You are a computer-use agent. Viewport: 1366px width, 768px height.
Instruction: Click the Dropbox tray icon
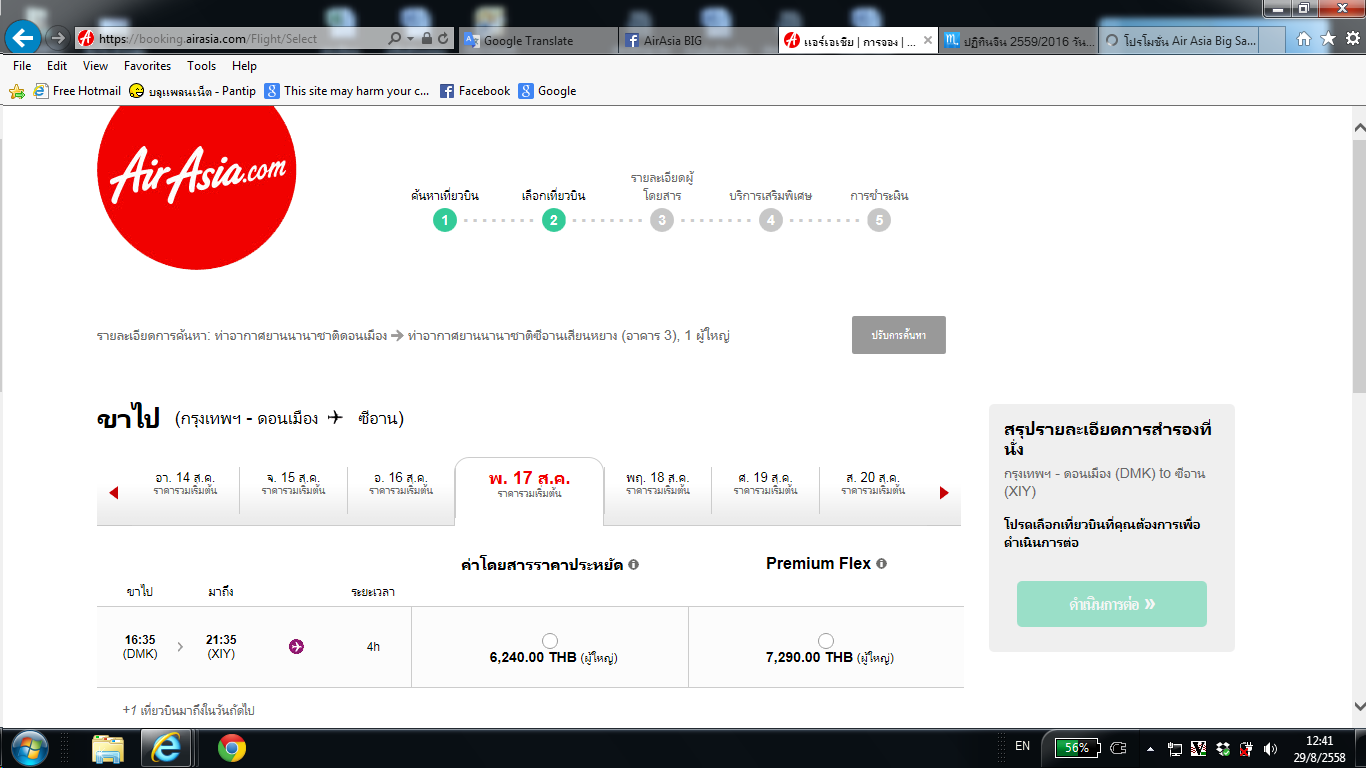(x=1223, y=748)
